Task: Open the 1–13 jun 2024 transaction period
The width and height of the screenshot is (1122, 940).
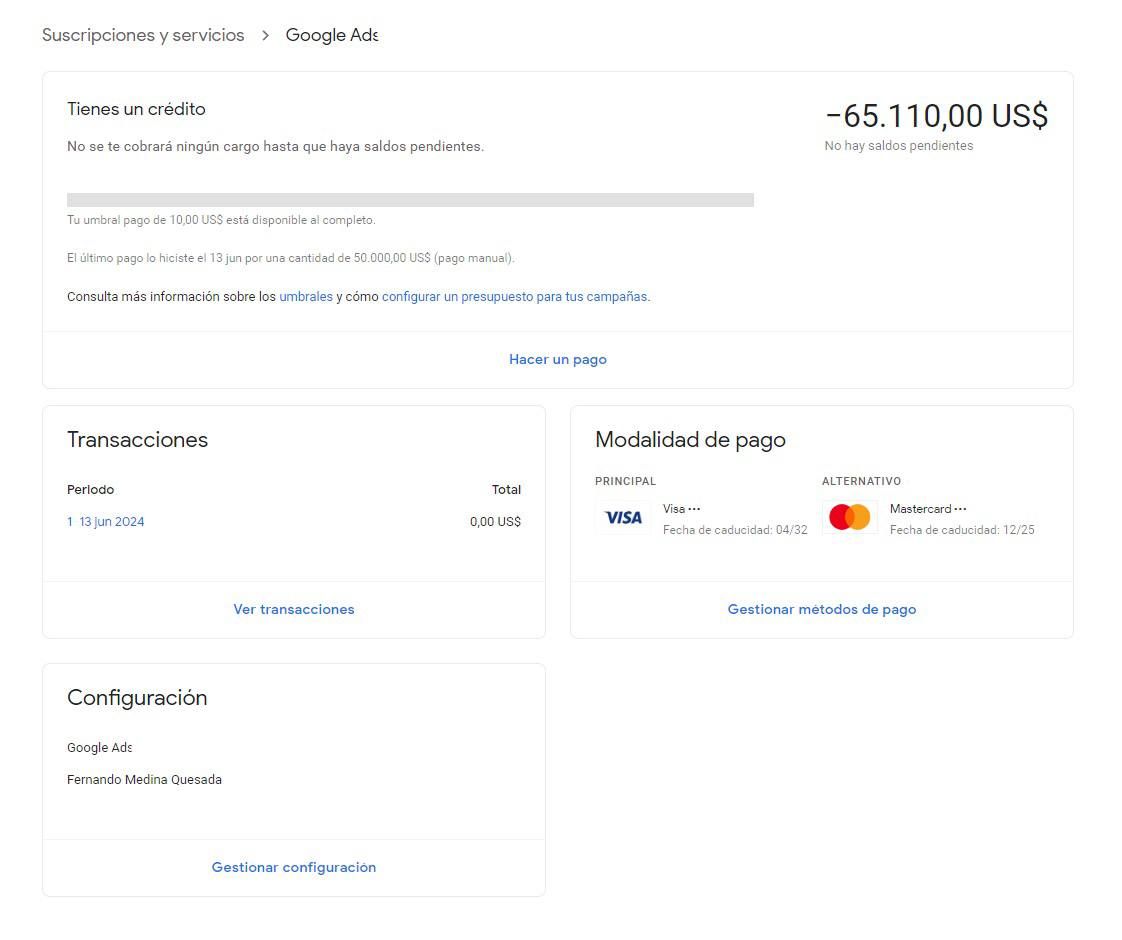Action: coord(106,522)
